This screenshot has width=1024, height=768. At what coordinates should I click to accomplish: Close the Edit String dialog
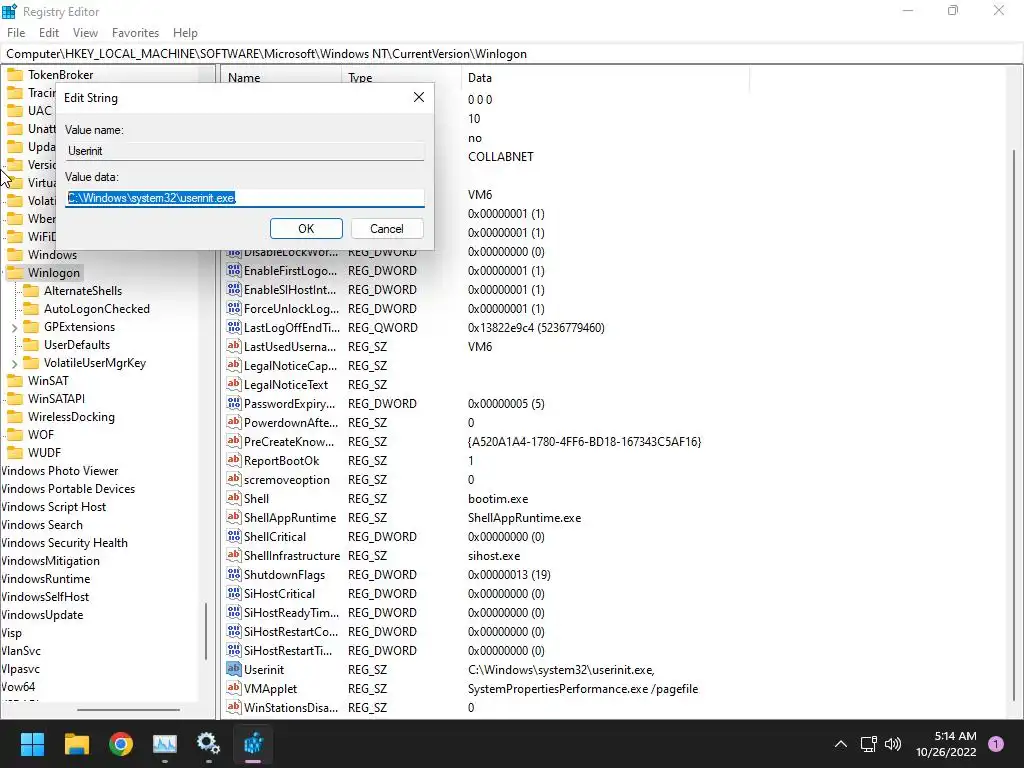(x=419, y=97)
